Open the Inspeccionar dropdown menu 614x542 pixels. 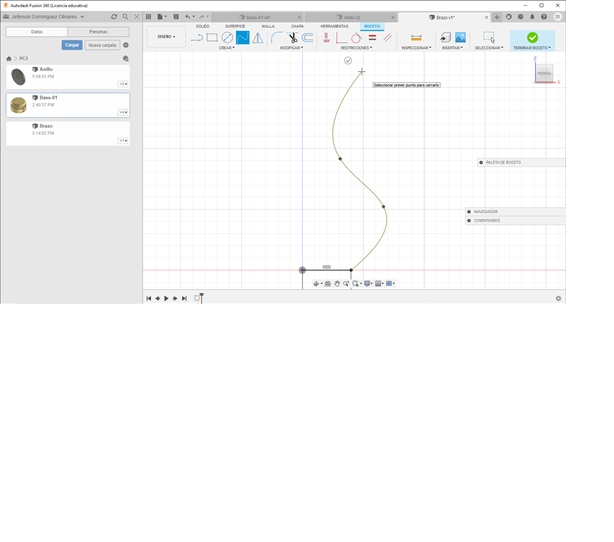tap(416, 48)
